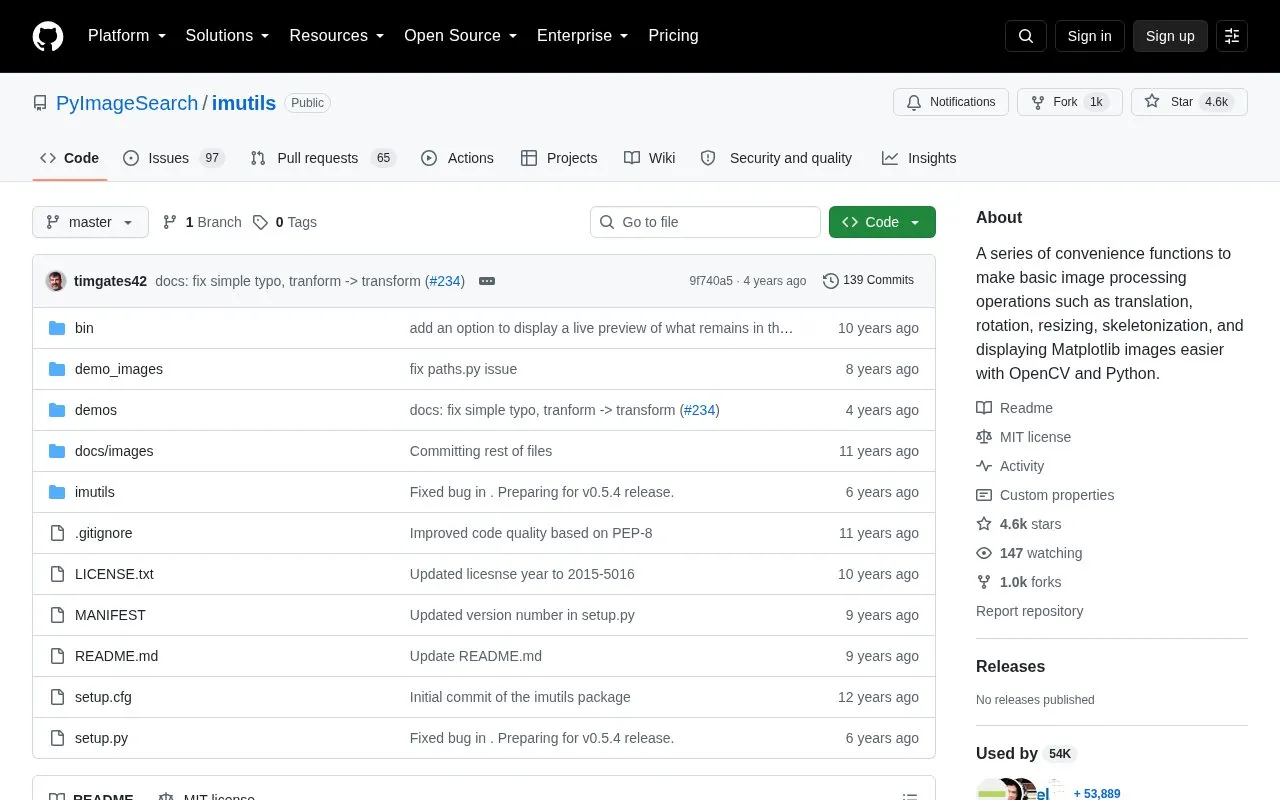View the 0 Tags list

[285, 222]
